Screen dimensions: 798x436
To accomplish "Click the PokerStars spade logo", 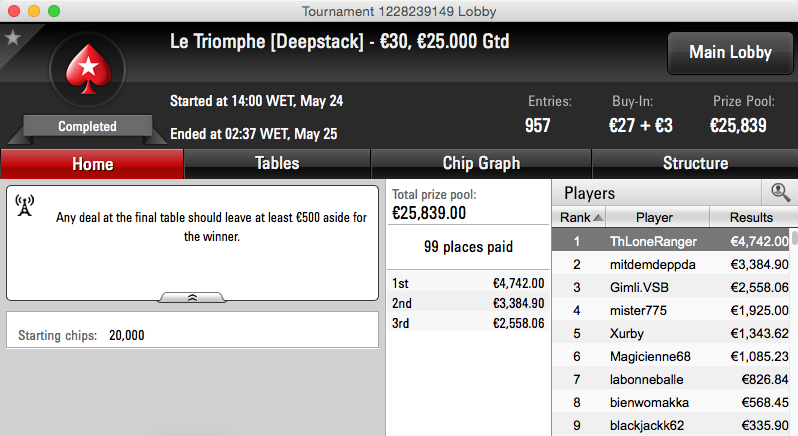I will pos(88,70).
